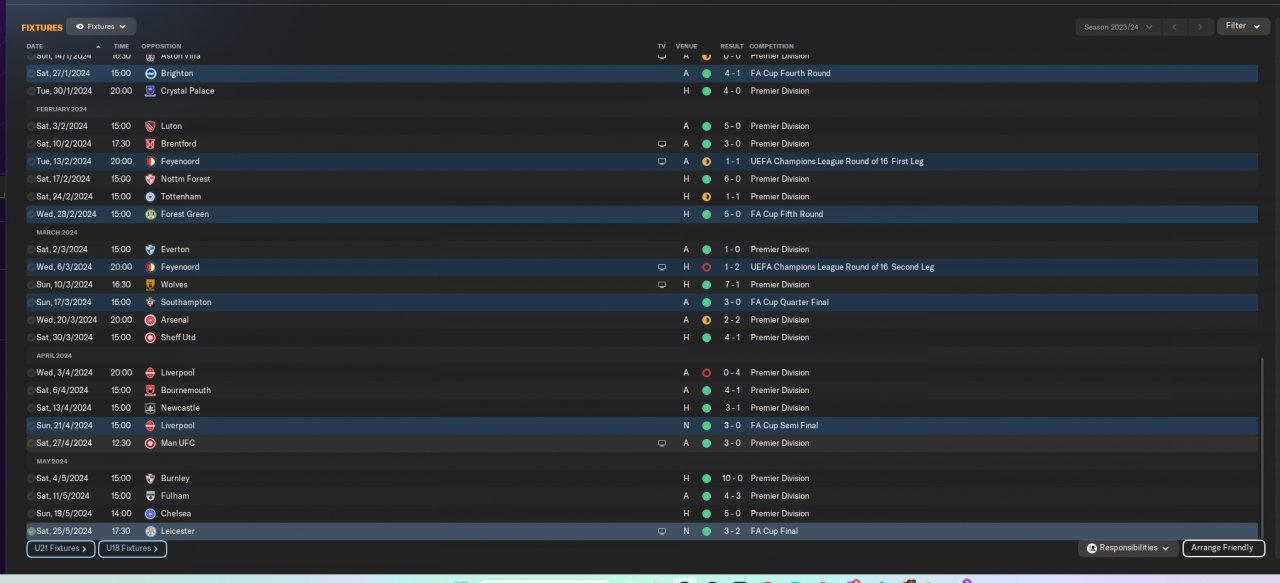The height and width of the screenshot is (583, 1280).
Task: Sort by Venue column header
Action: [686, 46]
